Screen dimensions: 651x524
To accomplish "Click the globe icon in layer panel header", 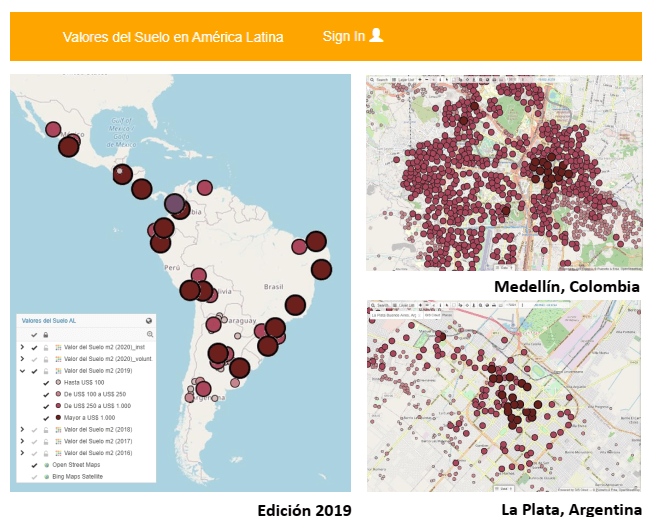I will click(x=149, y=322).
